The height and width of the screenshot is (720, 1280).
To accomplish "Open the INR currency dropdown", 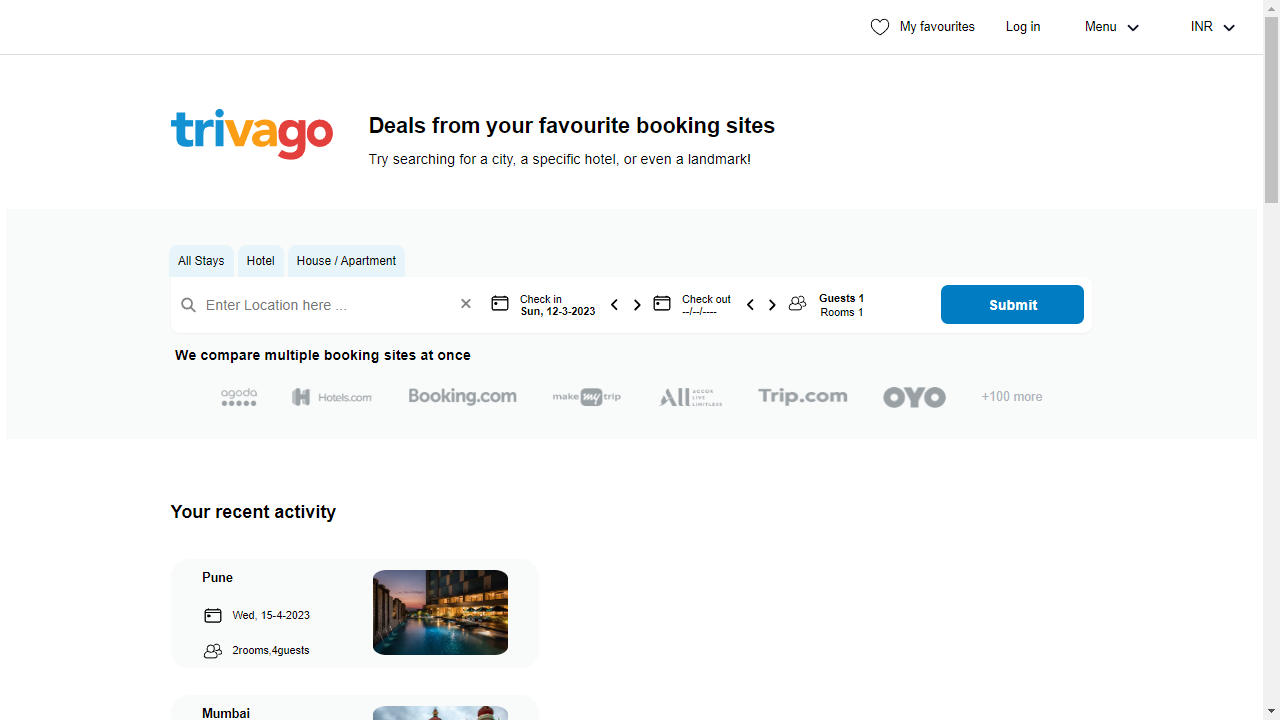I will [1213, 27].
